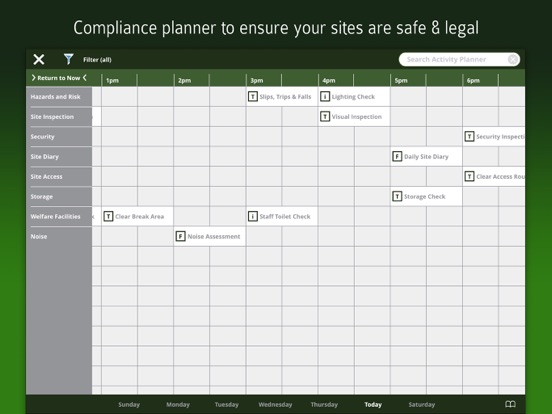Open the book icon in bottom bar

pyautogui.click(x=510, y=404)
